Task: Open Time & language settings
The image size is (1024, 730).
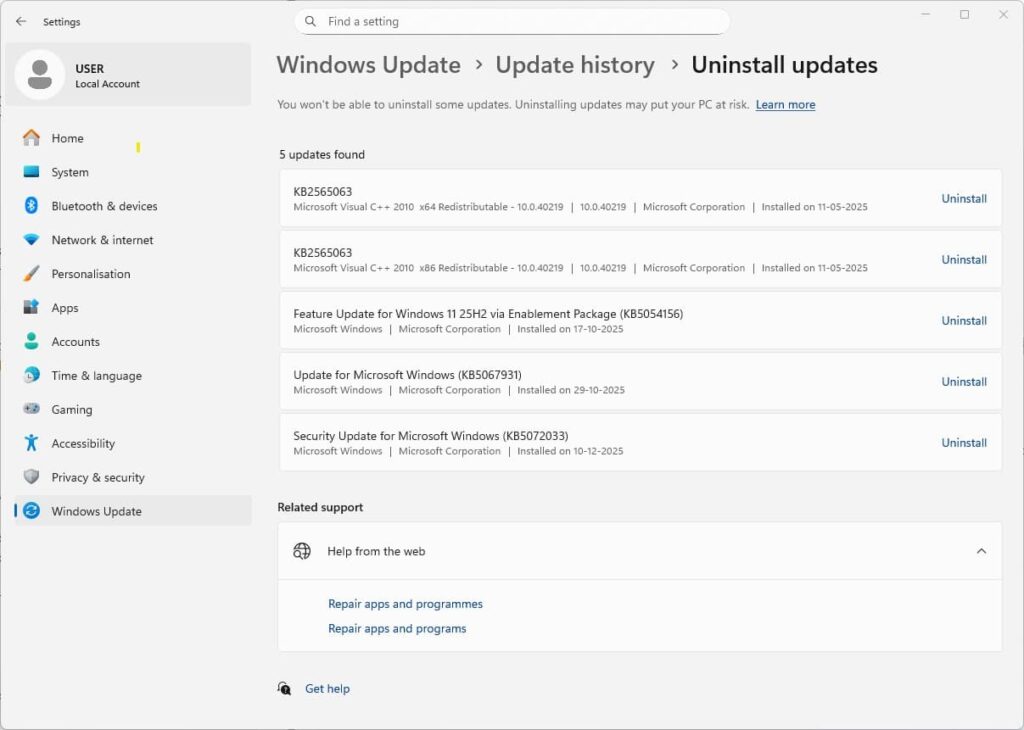Action: (133, 375)
